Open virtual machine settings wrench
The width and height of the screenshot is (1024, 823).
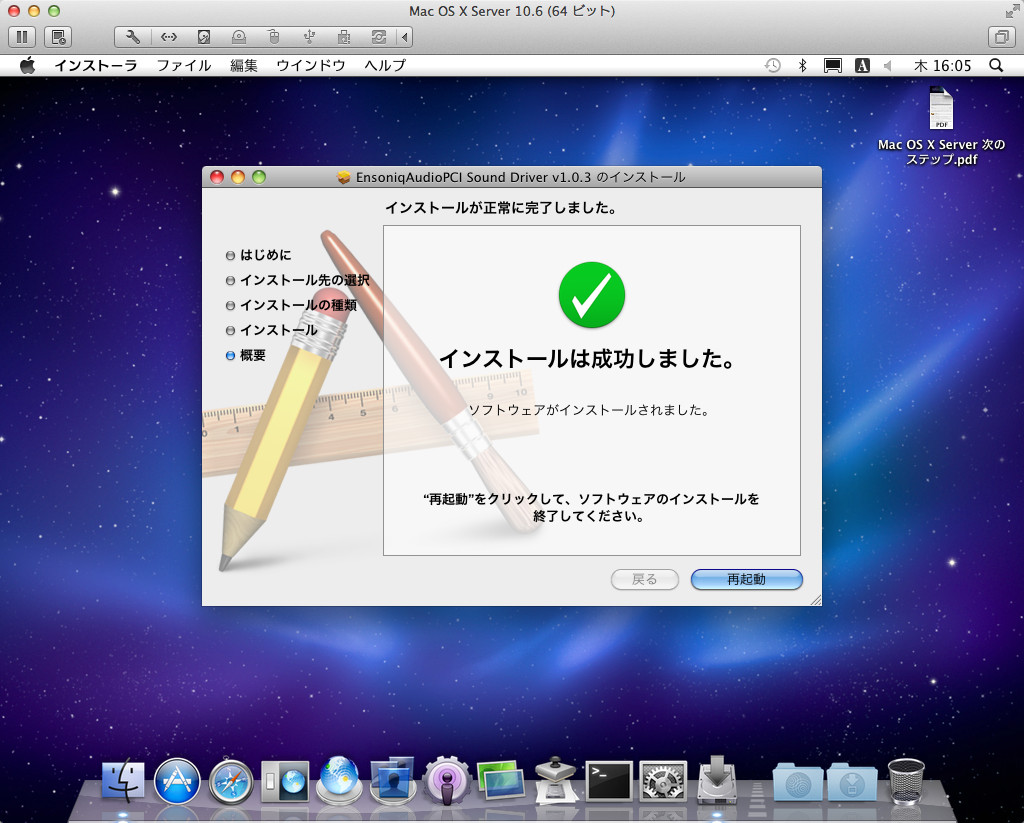[133, 37]
